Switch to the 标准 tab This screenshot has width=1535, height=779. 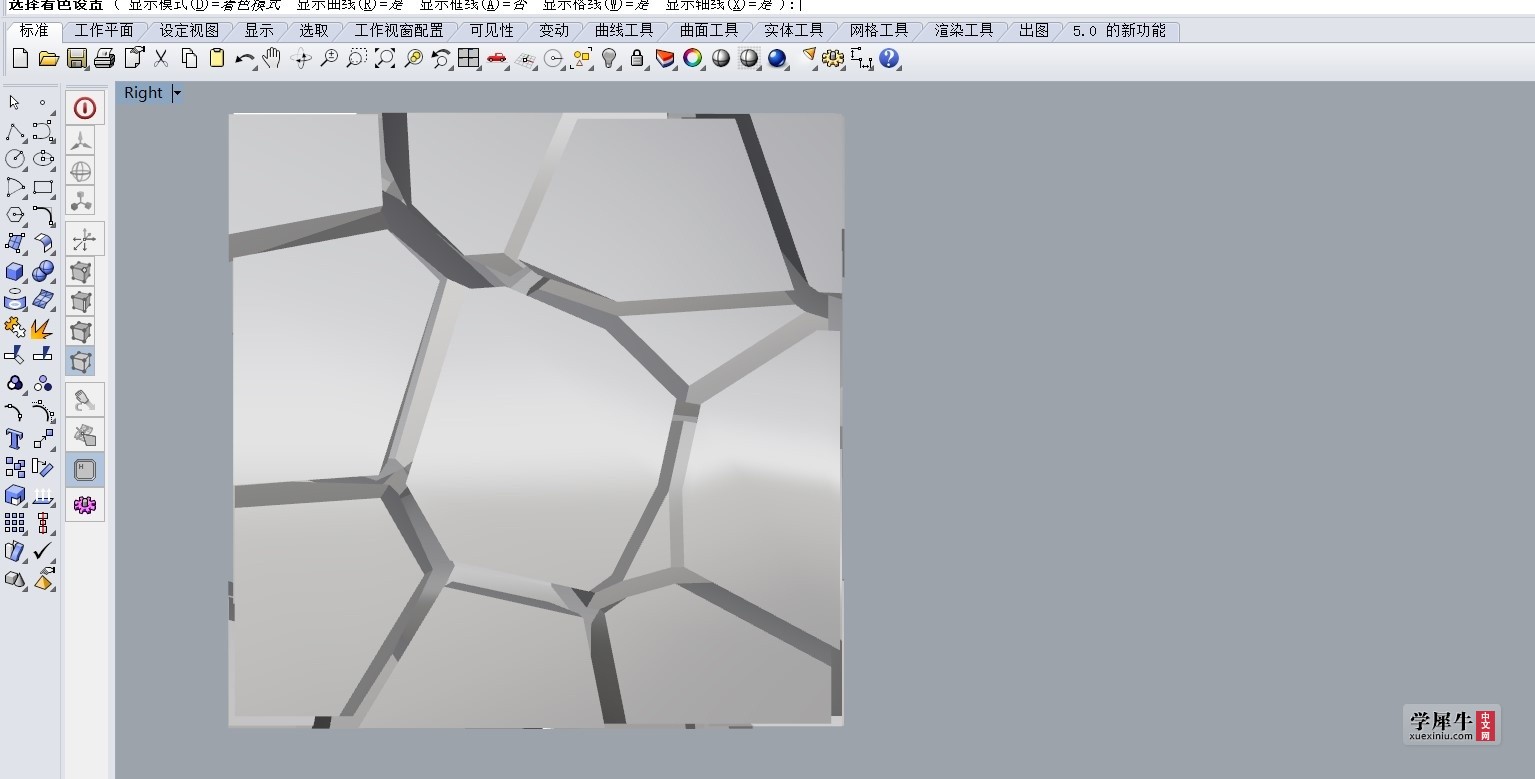(x=33, y=31)
